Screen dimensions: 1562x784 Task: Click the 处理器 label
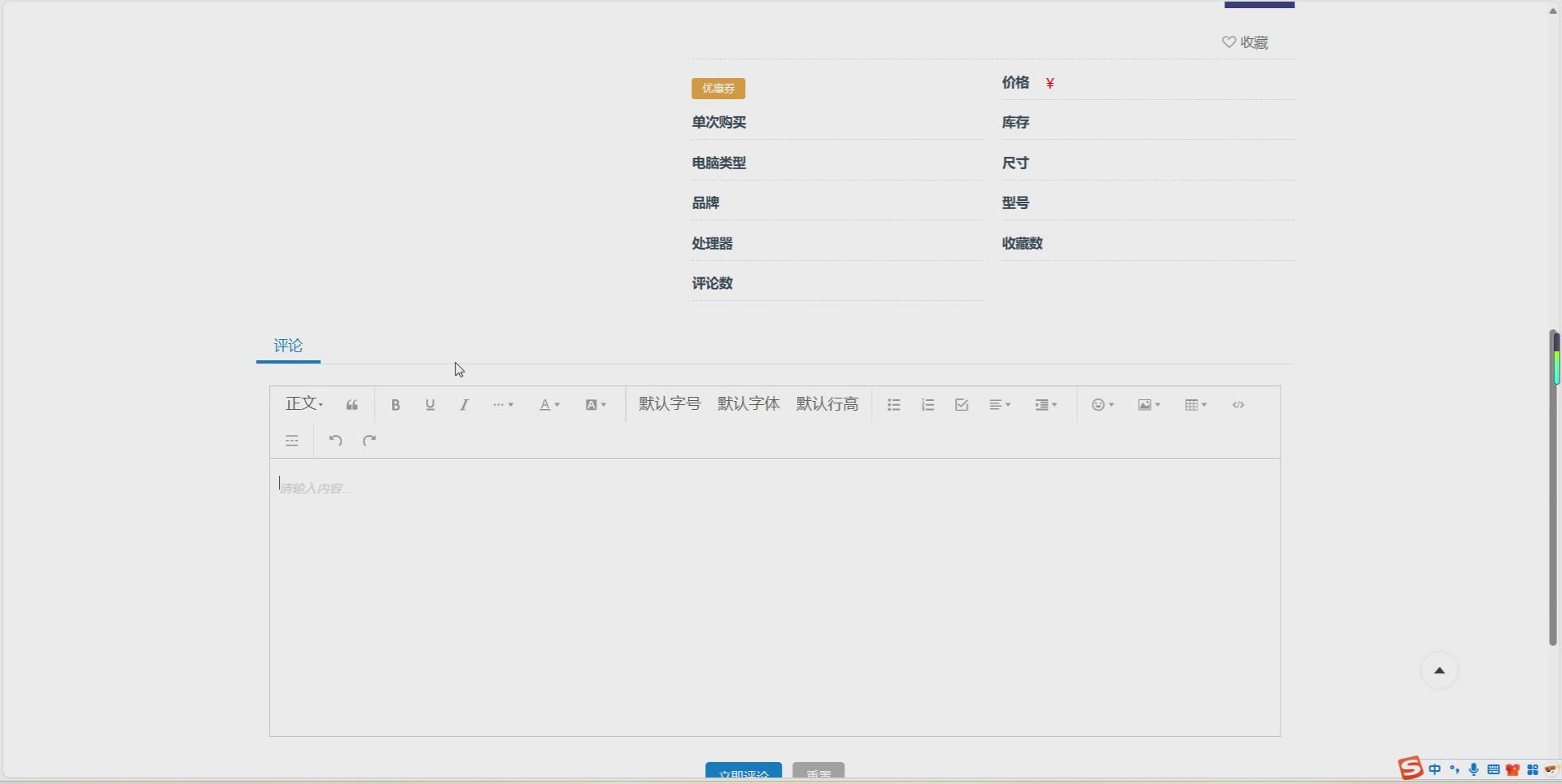[713, 243]
